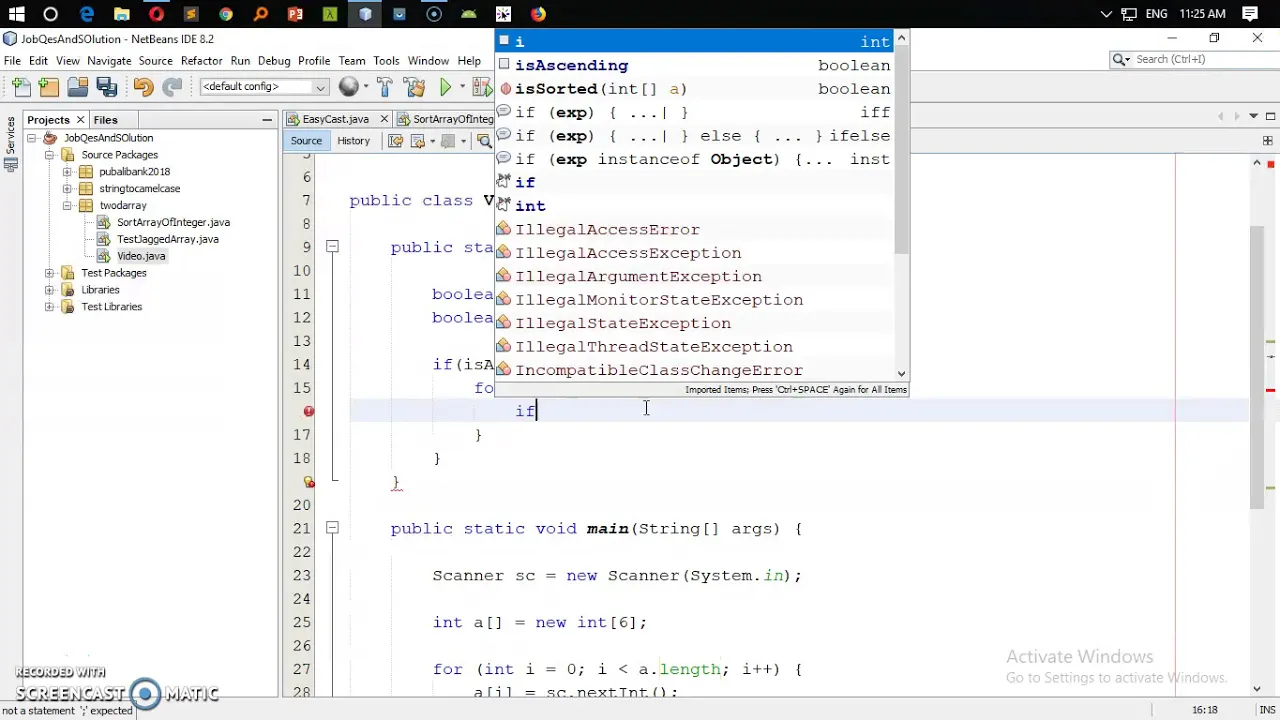1280x720 pixels.
Task: Click the error marker on line 16
Action: 309,411
